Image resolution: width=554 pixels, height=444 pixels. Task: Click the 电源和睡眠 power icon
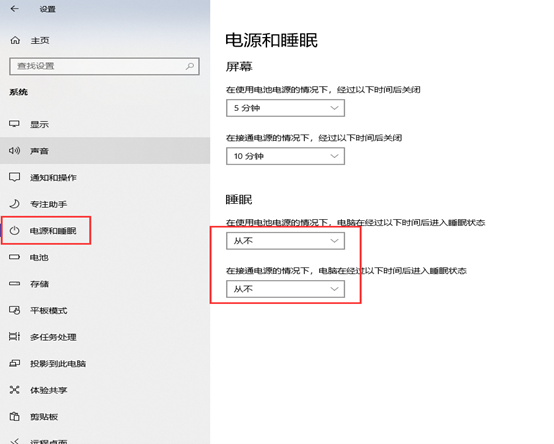pos(14,231)
